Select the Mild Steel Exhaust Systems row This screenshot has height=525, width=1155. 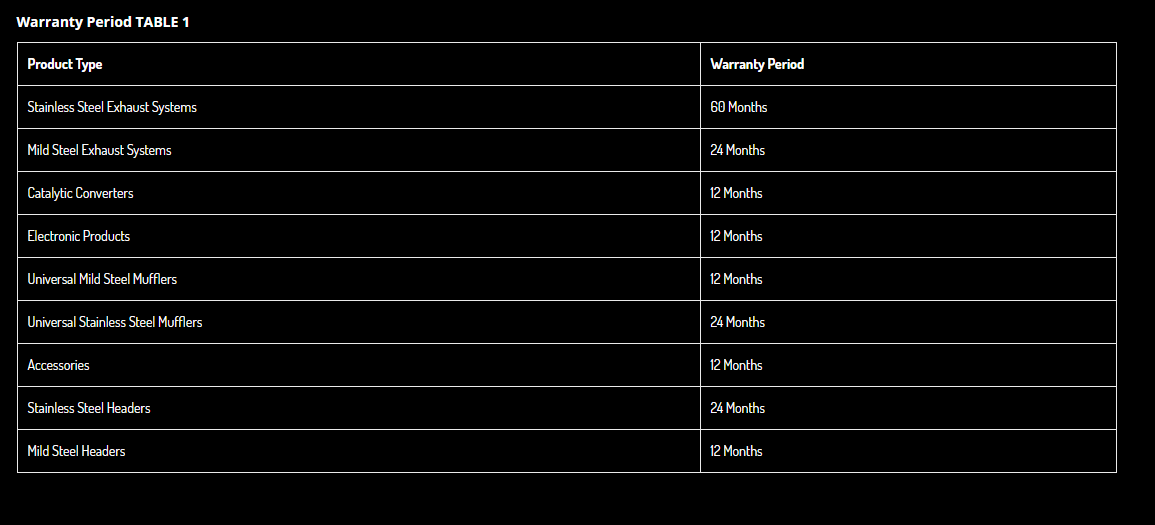click(567, 150)
